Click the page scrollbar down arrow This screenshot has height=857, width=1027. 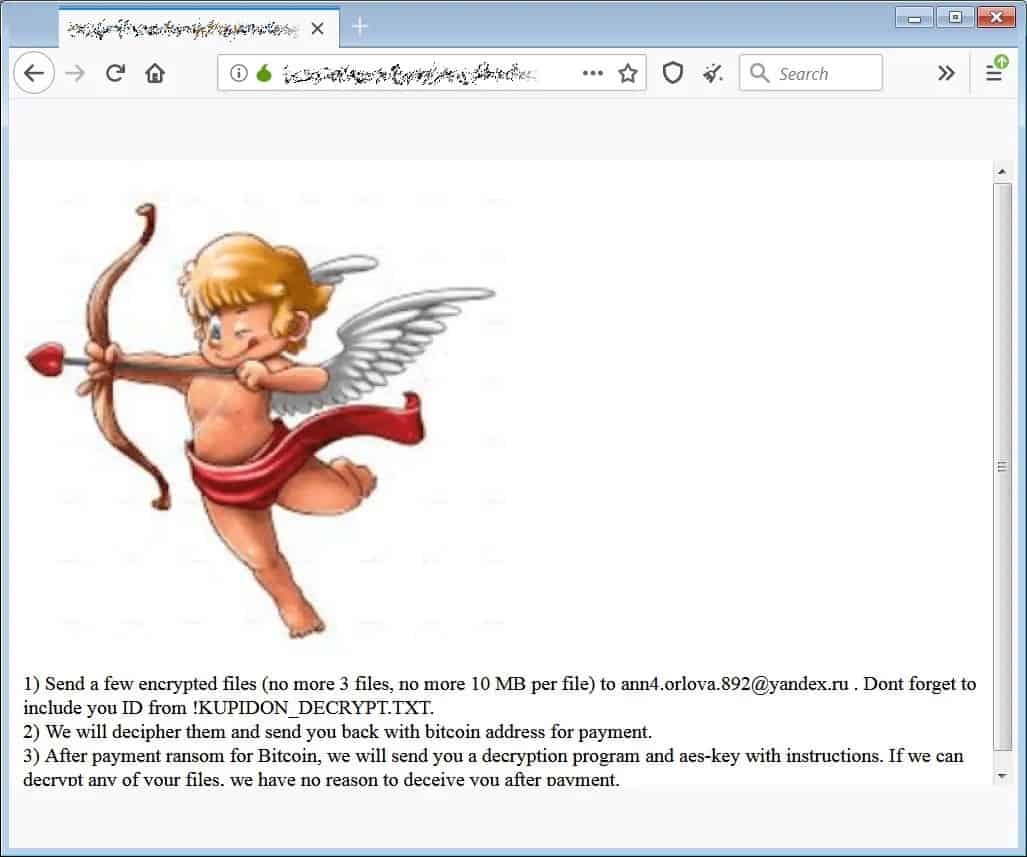tap(1001, 776)
